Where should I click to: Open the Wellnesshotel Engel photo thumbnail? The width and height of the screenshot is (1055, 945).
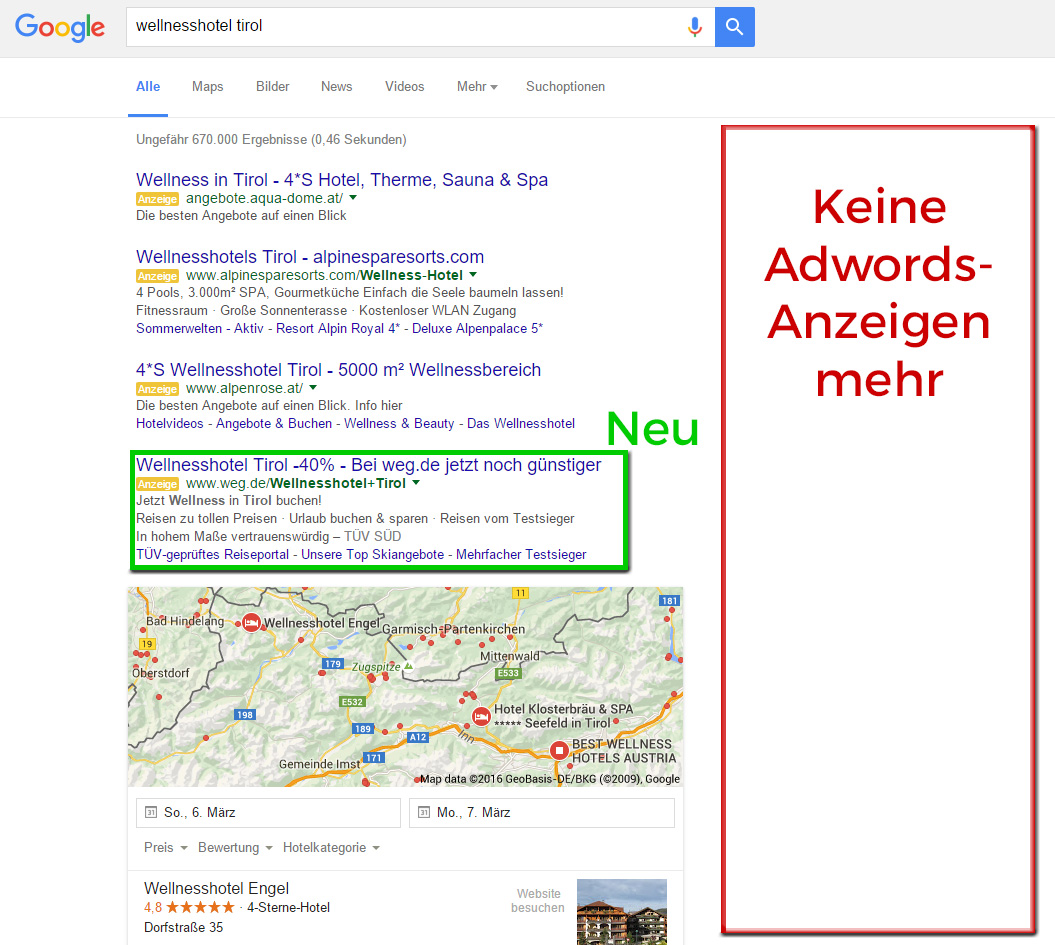tap(622, 912)
